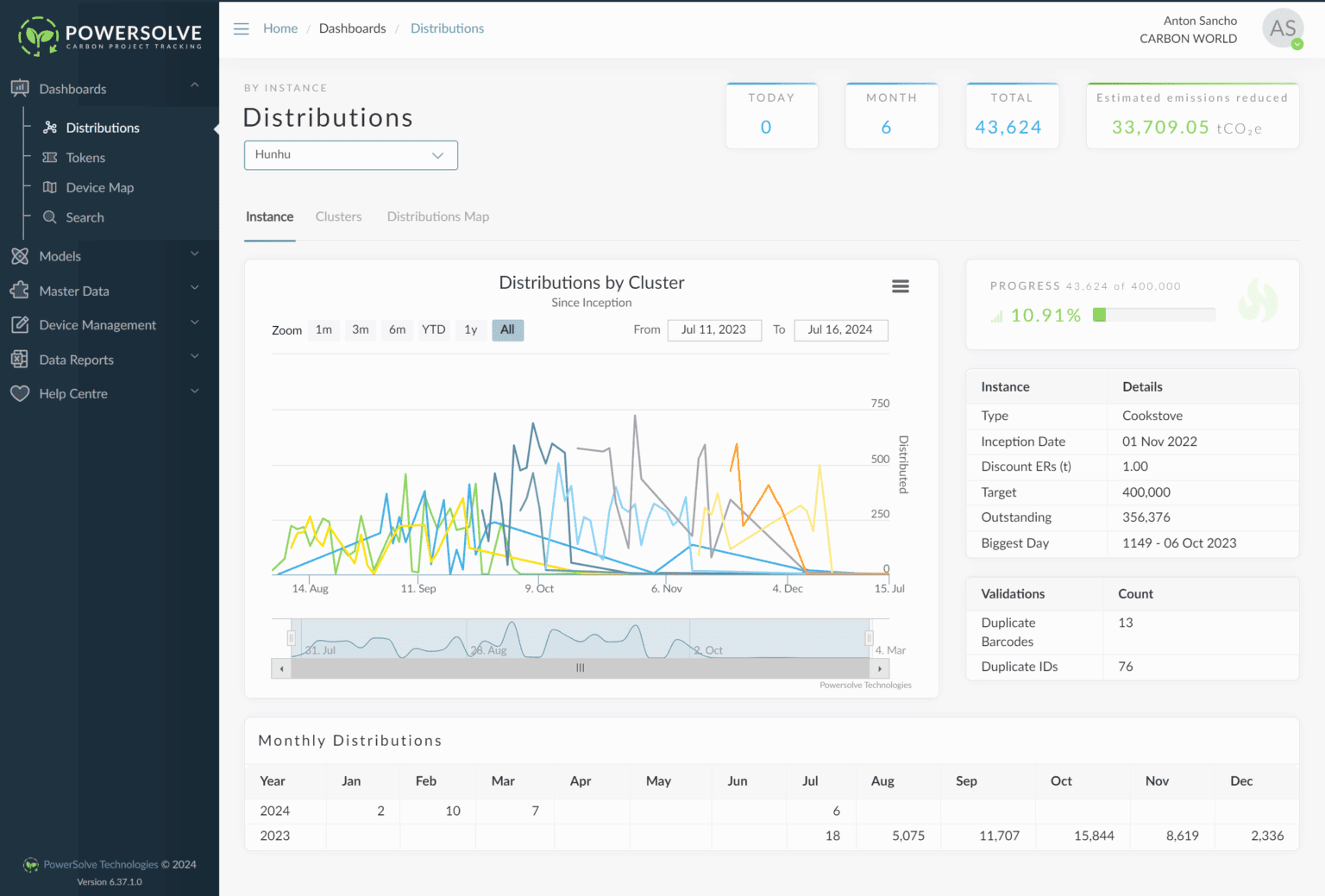Screen dimensions: 1325x896
Task: Expand the Help Centre section
Action: tap(195, 392)
